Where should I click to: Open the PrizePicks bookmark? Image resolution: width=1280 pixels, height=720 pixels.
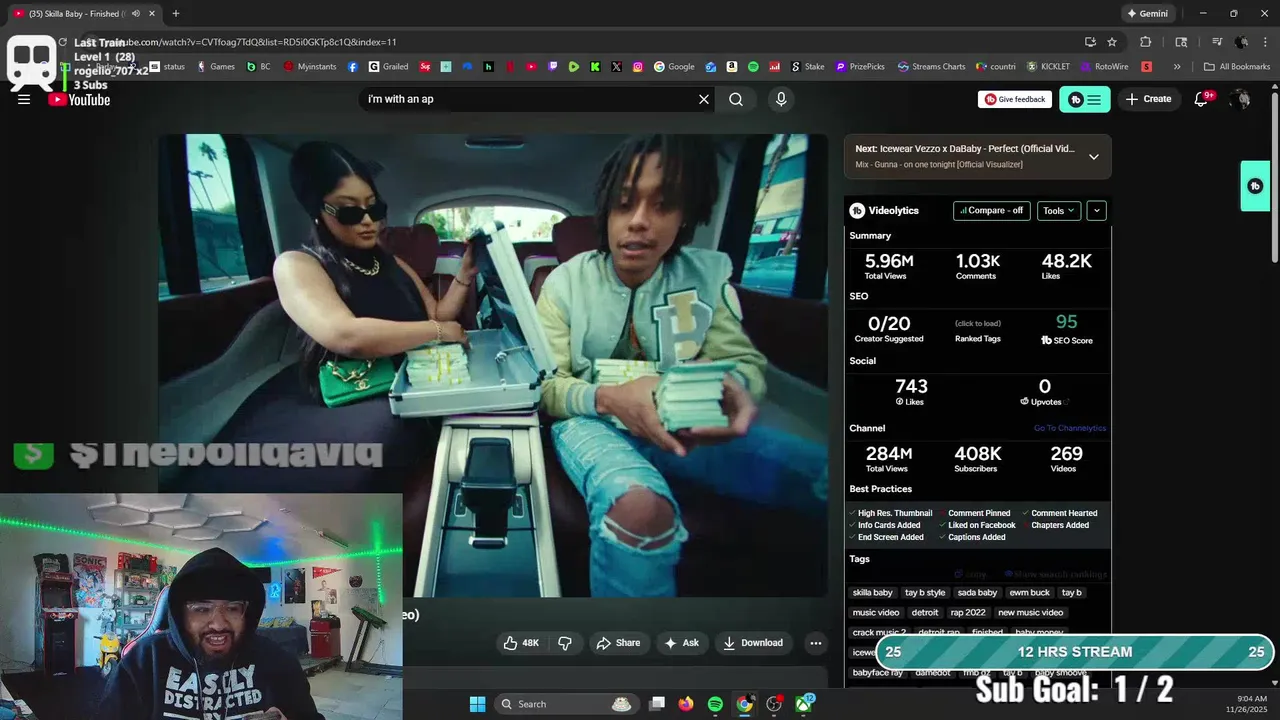[x=860, y=67]
